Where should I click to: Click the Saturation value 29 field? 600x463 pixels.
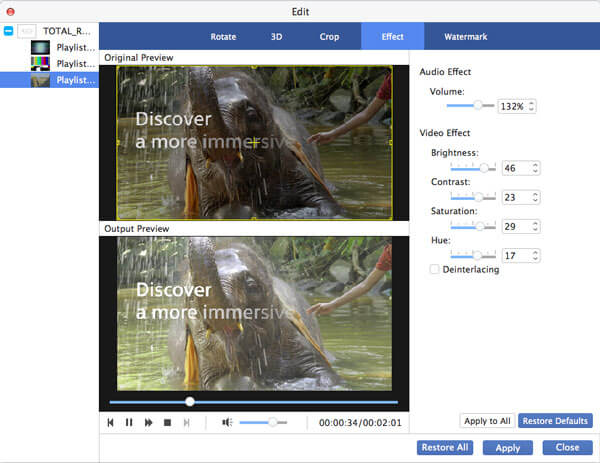(516, 227)
